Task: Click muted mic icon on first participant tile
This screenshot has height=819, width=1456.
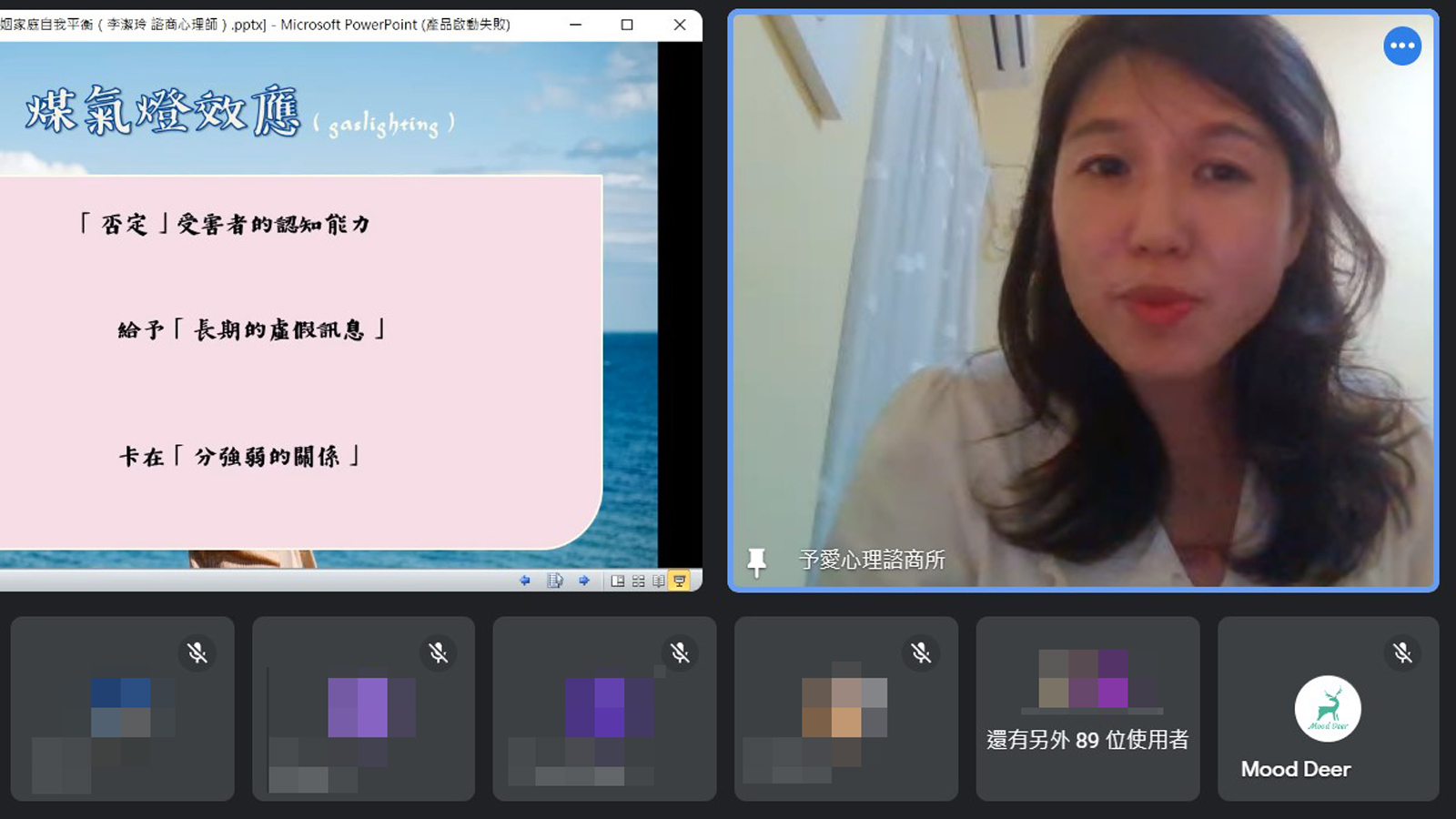Action: click(197, 652)
